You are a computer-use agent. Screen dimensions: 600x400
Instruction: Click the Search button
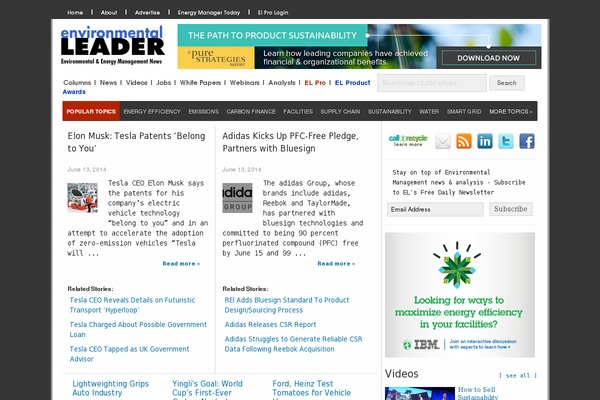pos(507,83)
